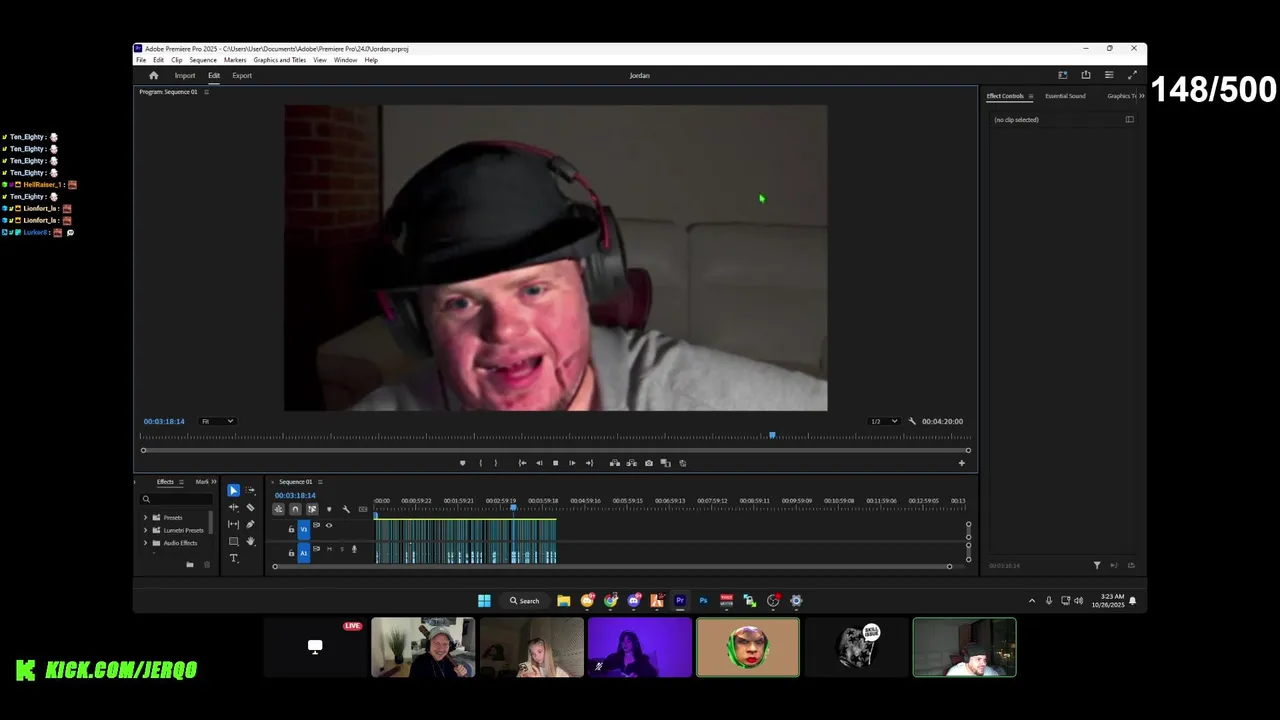Open the Workspaces icon in header
The image size is (1280, 720).
1062,75
